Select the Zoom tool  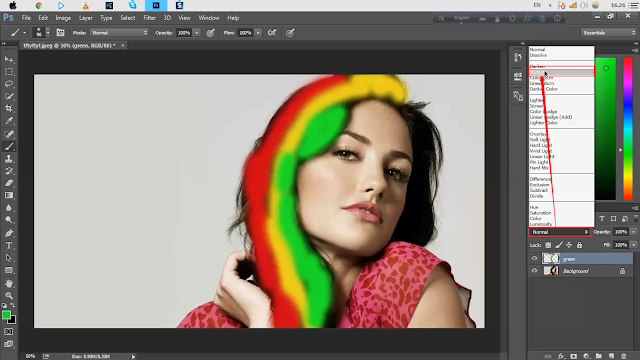pyautogui.click(x=9, y=296)
